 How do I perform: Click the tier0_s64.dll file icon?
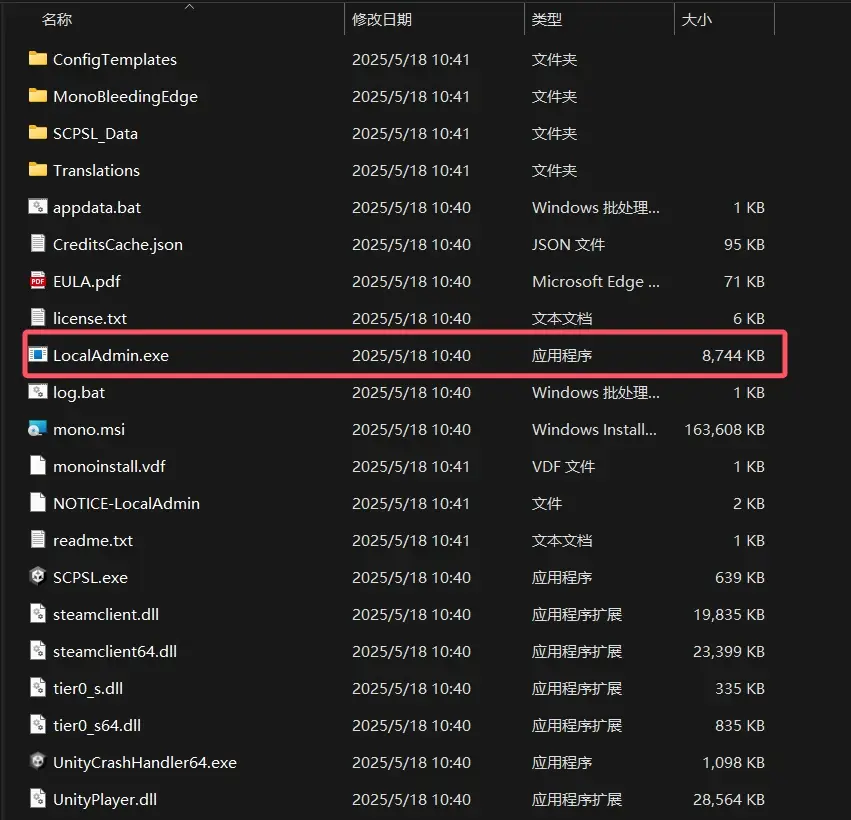37,724
